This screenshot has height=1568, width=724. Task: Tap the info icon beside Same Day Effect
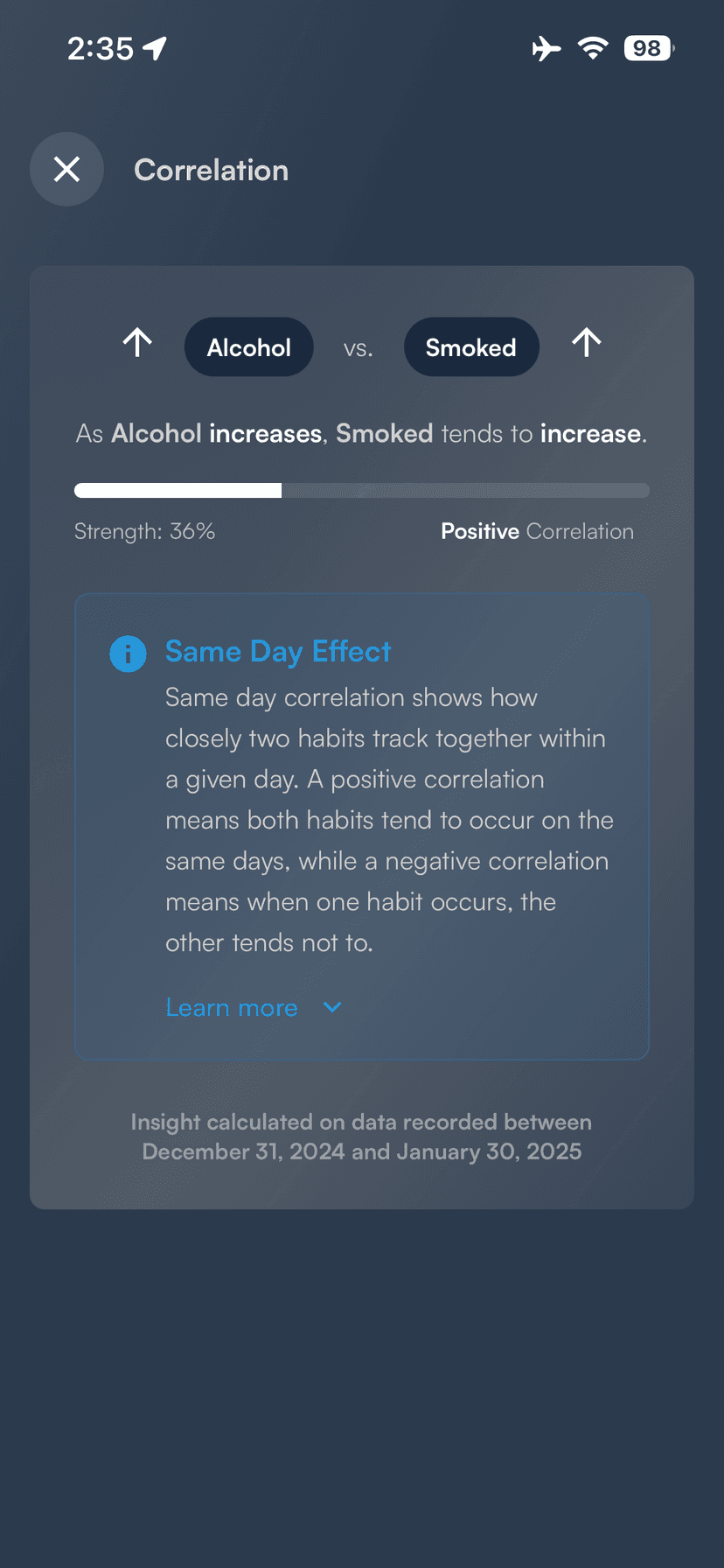coord(128,654)
